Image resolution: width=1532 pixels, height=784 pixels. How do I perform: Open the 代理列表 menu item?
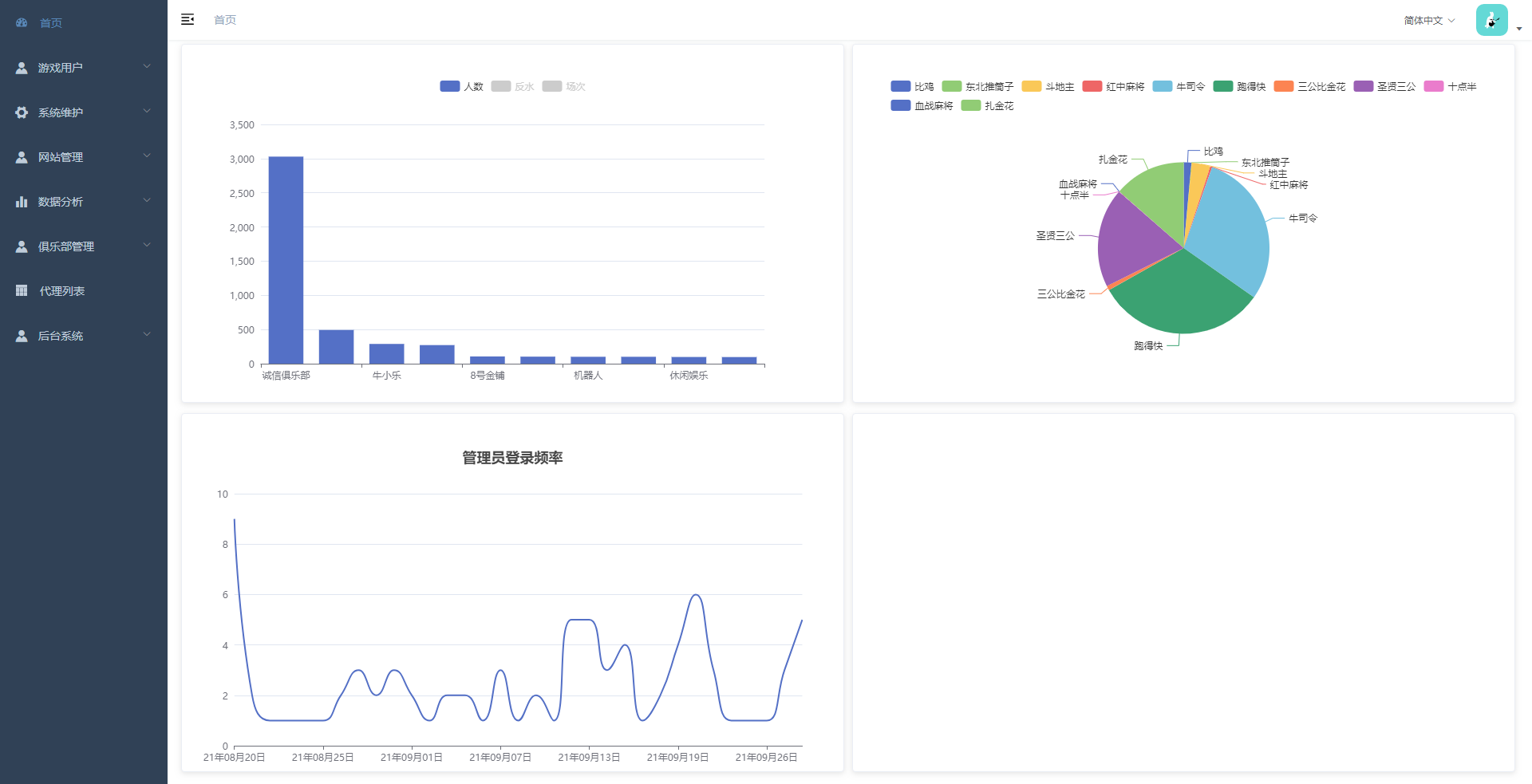62,291
